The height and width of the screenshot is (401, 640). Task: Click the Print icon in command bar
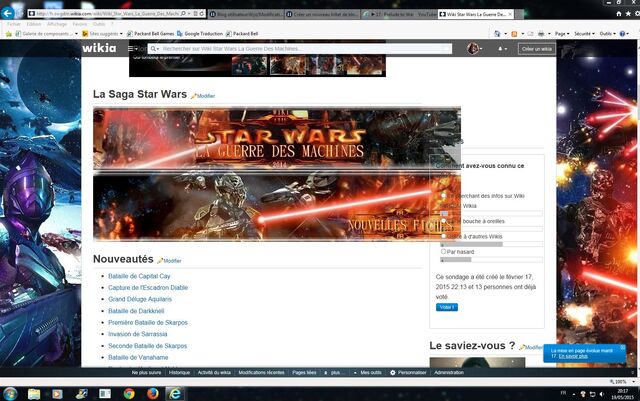(x=541, y=33)
